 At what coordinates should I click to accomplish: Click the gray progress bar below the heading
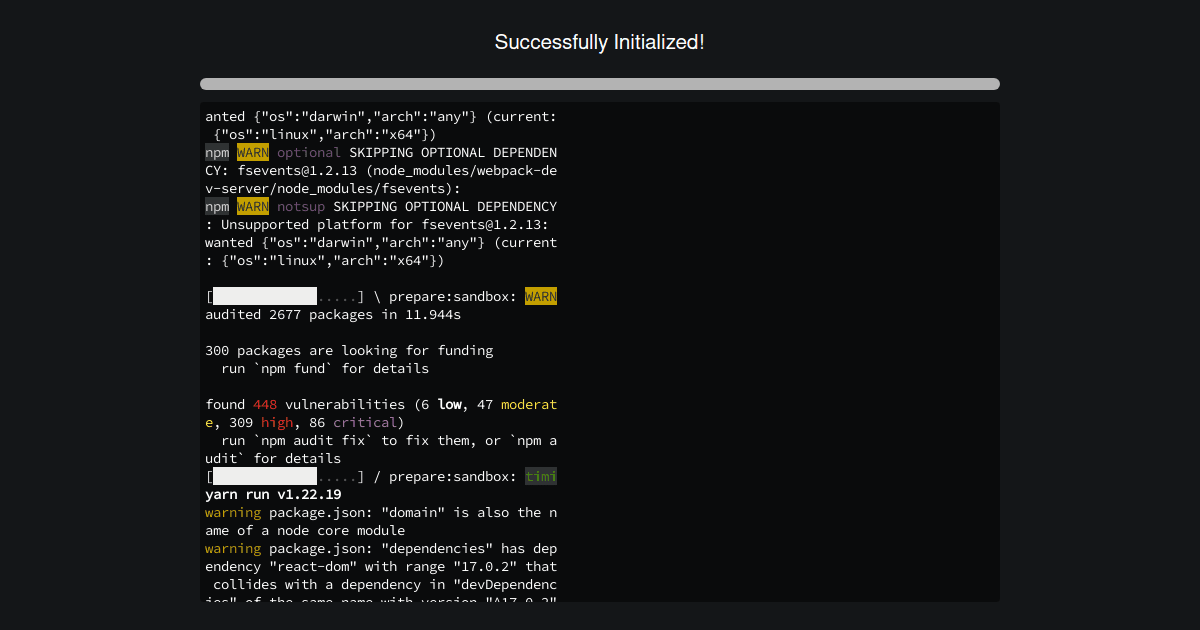pos(599,84)
